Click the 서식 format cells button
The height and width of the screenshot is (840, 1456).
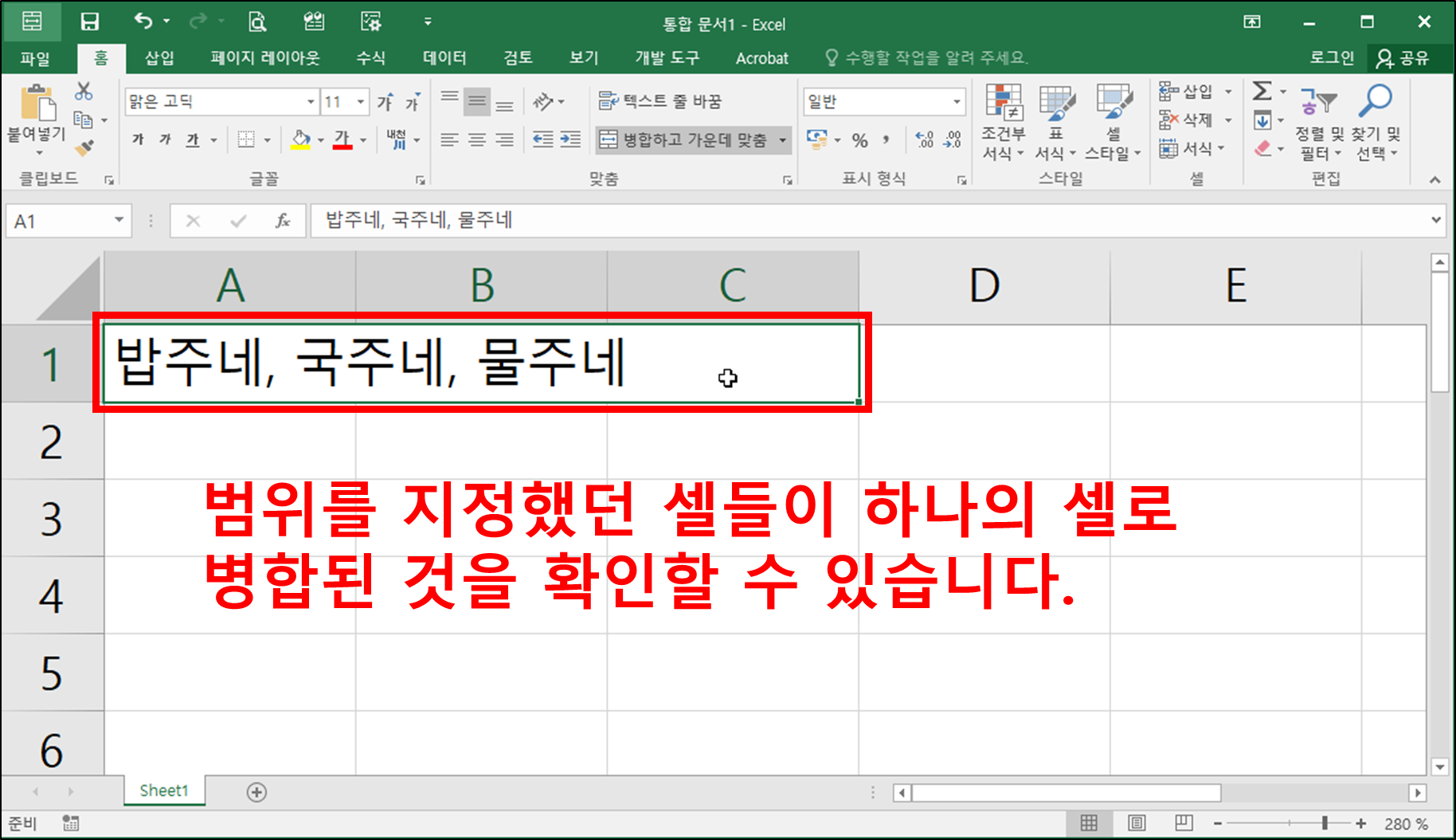coord(1186,148)
